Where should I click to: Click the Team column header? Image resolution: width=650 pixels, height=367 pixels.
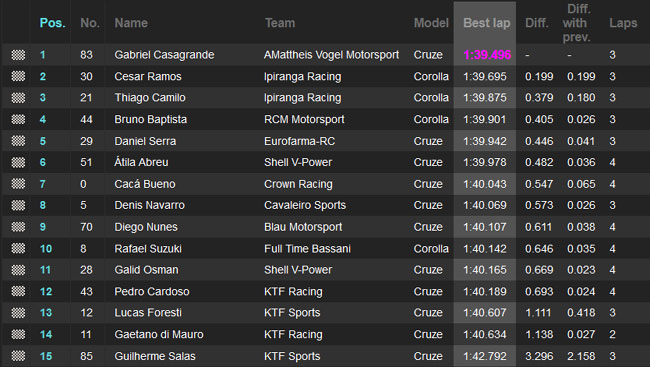coord(280,23)
